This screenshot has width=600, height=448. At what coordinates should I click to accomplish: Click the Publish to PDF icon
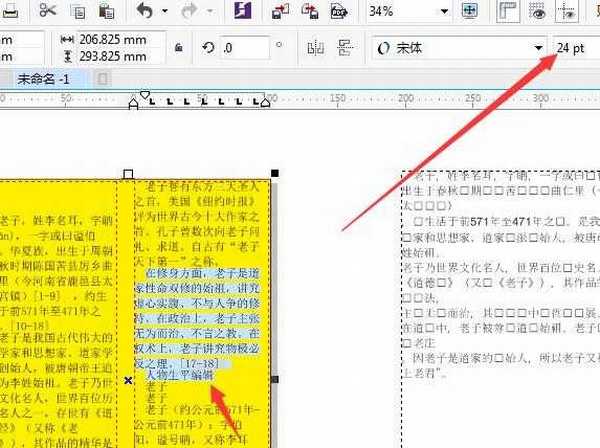coord(338,11)
